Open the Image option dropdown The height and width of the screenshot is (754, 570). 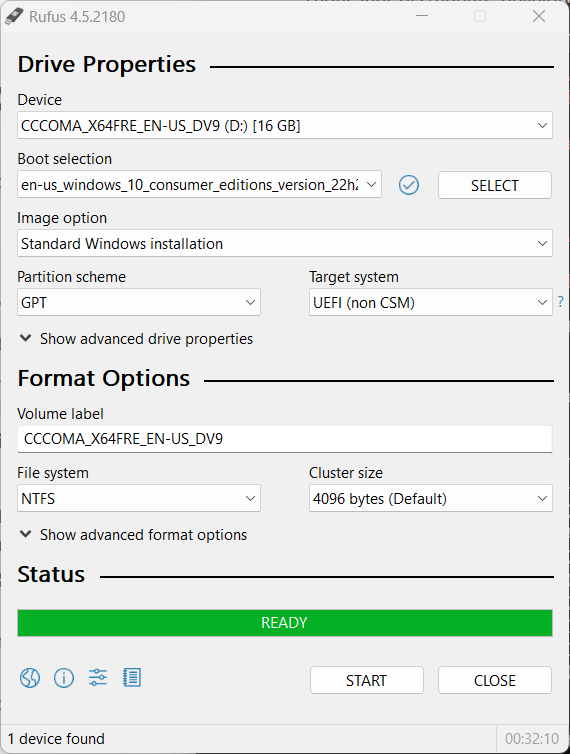[x=285, y=243]
